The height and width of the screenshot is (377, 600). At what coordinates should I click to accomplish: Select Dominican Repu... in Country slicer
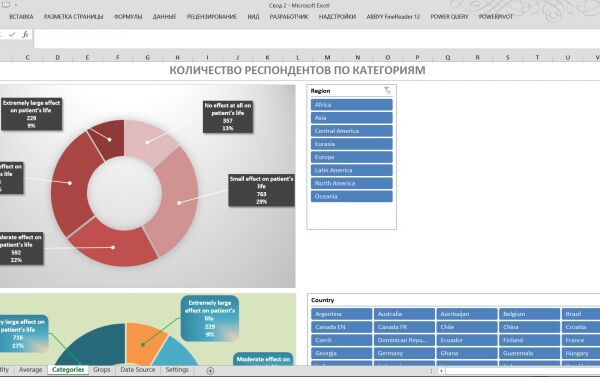tap(404, 340)
